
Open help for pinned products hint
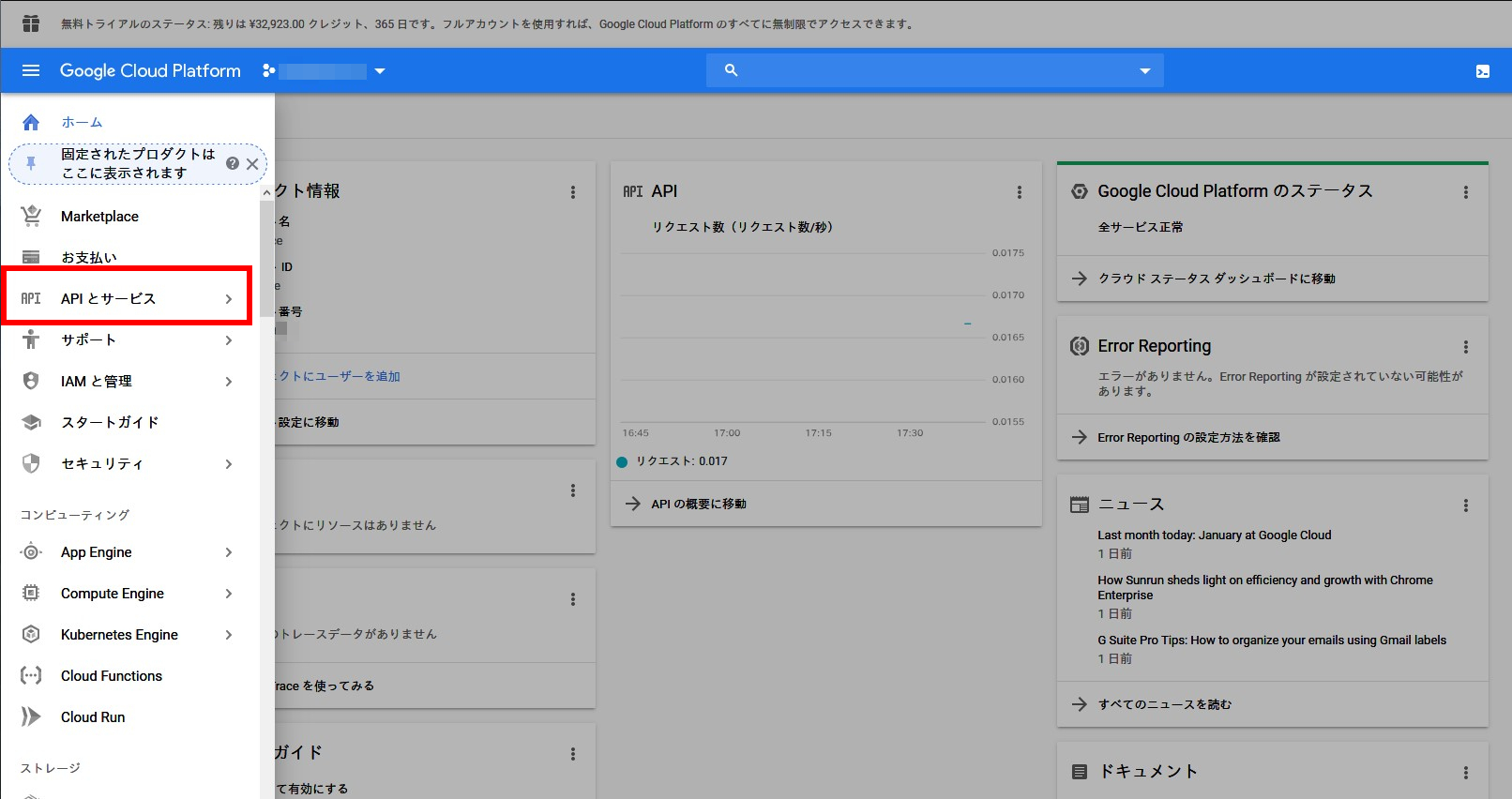pos(233,163)
